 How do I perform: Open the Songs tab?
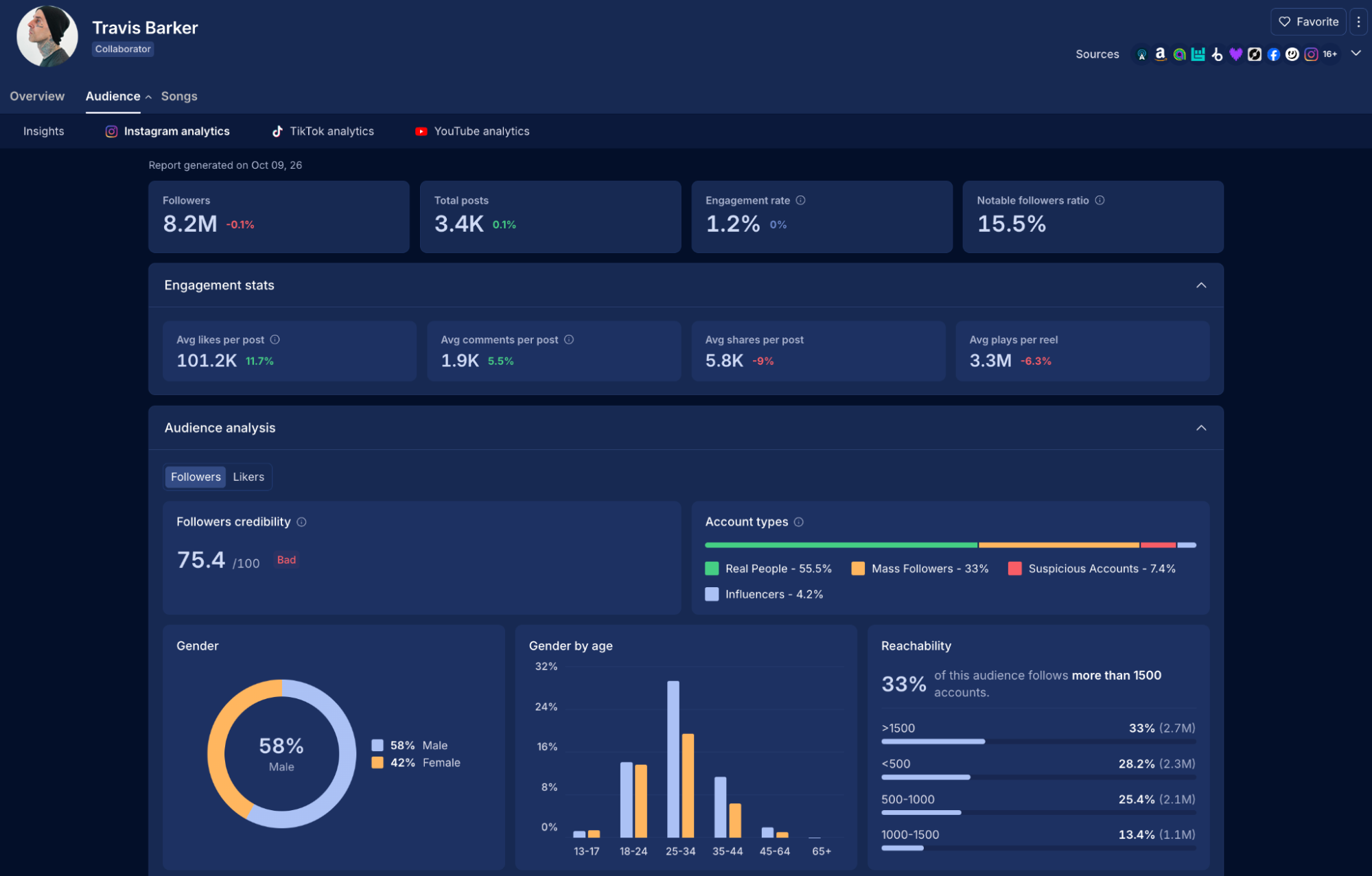179,96
